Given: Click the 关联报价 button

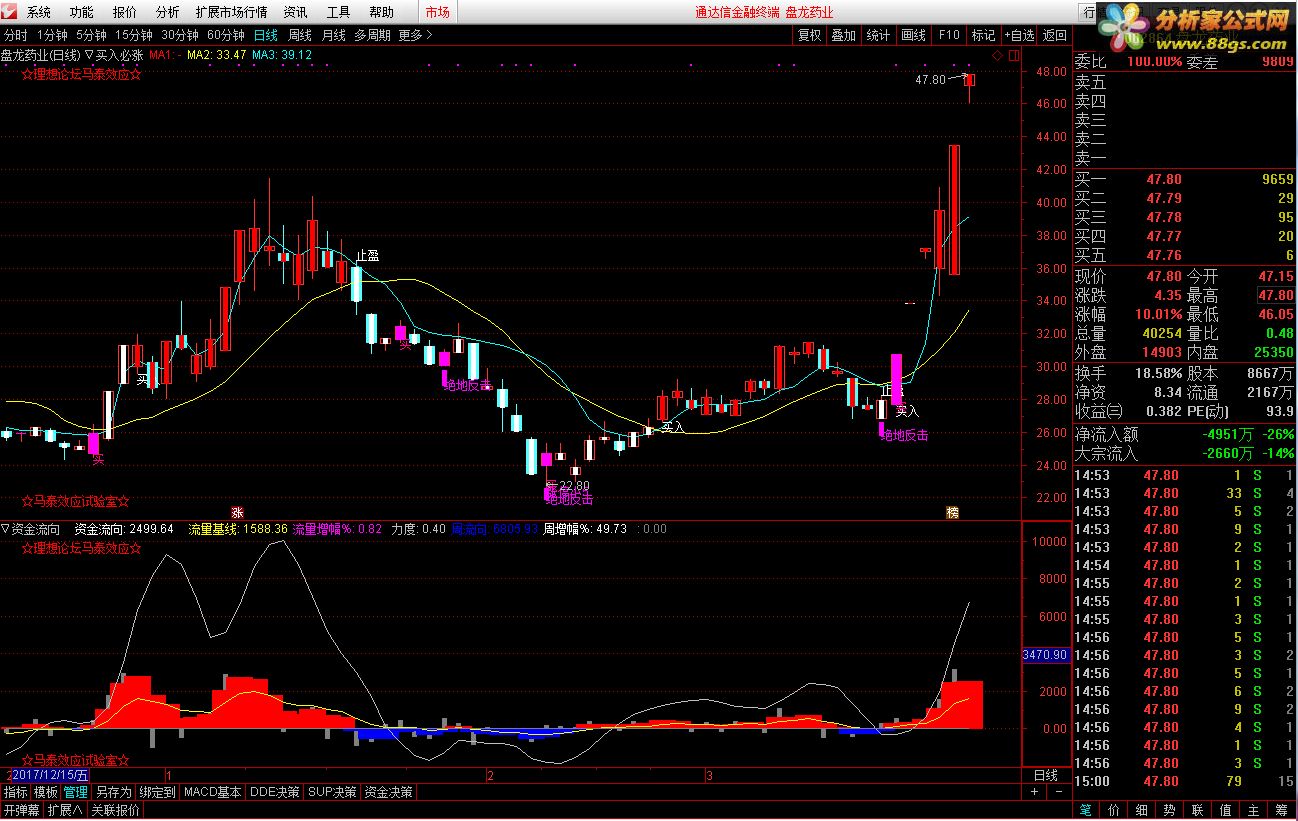Looking at the screenshot, I should (116, 810).
